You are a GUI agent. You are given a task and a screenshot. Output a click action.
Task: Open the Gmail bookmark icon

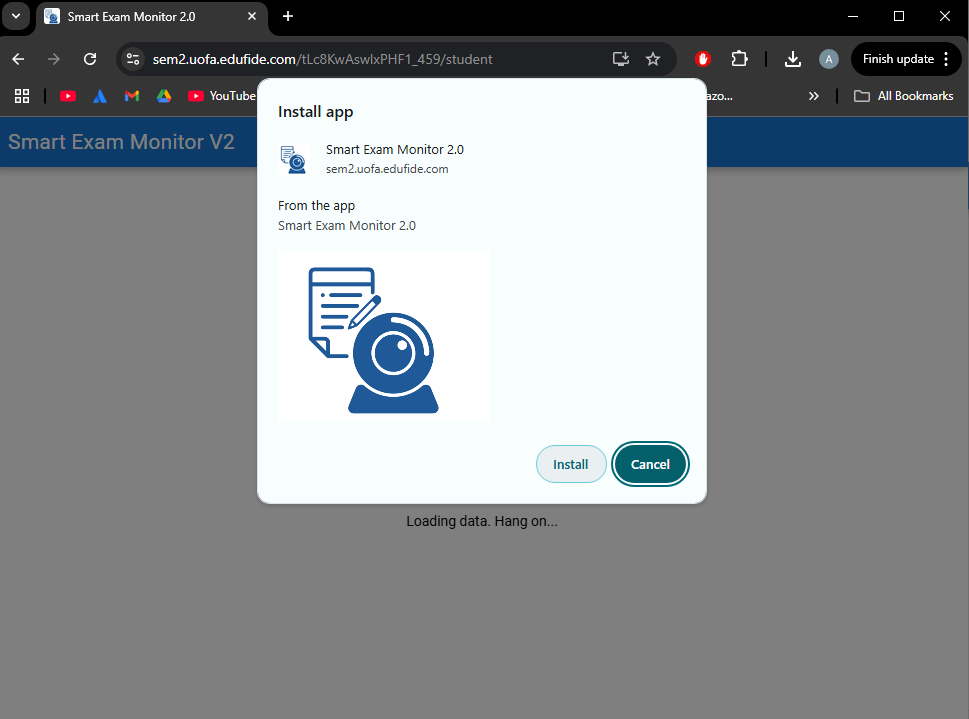(x=131, y=96)
